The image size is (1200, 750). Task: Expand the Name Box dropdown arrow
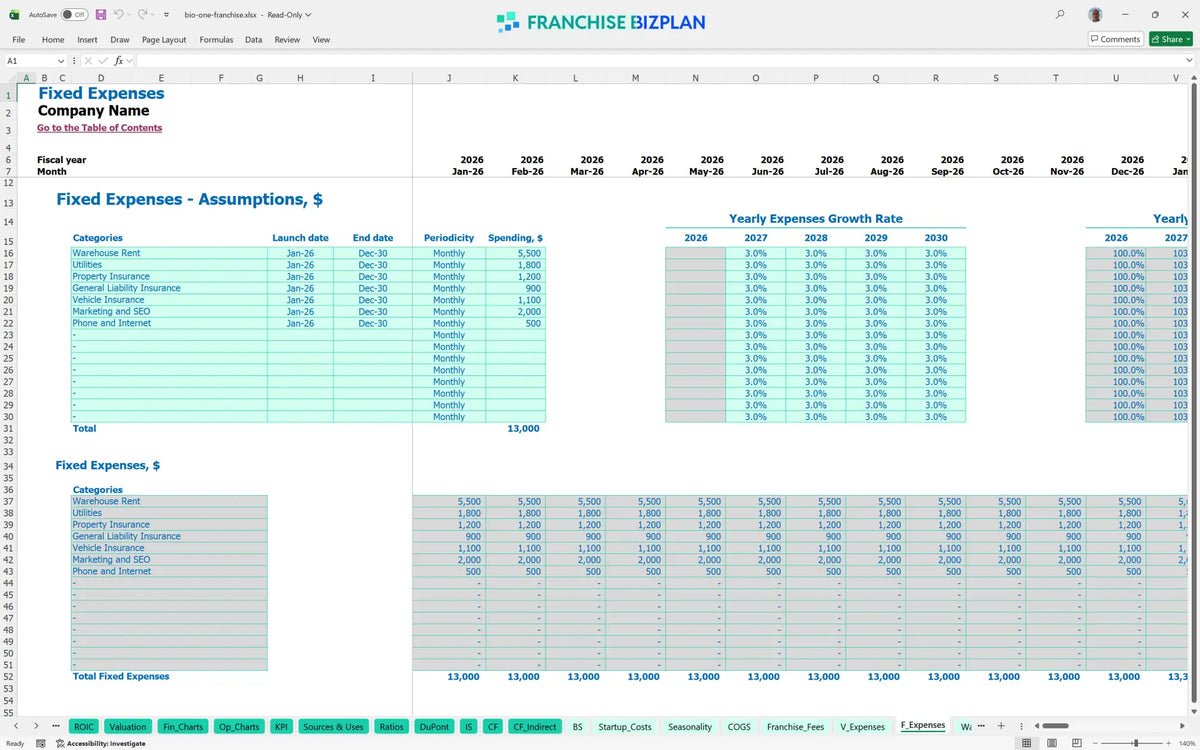coord(61,61)
